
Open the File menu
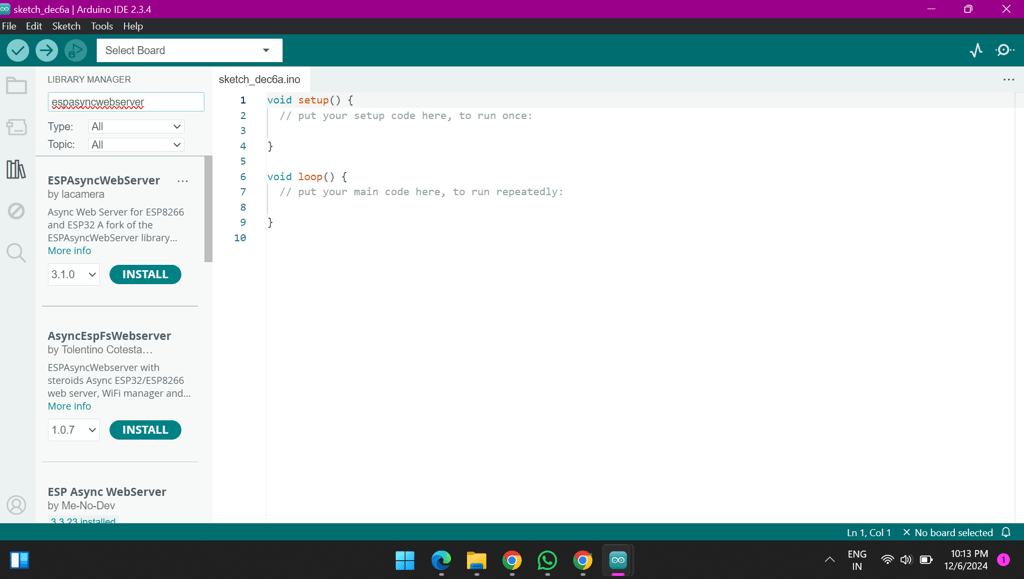[9, 26]
